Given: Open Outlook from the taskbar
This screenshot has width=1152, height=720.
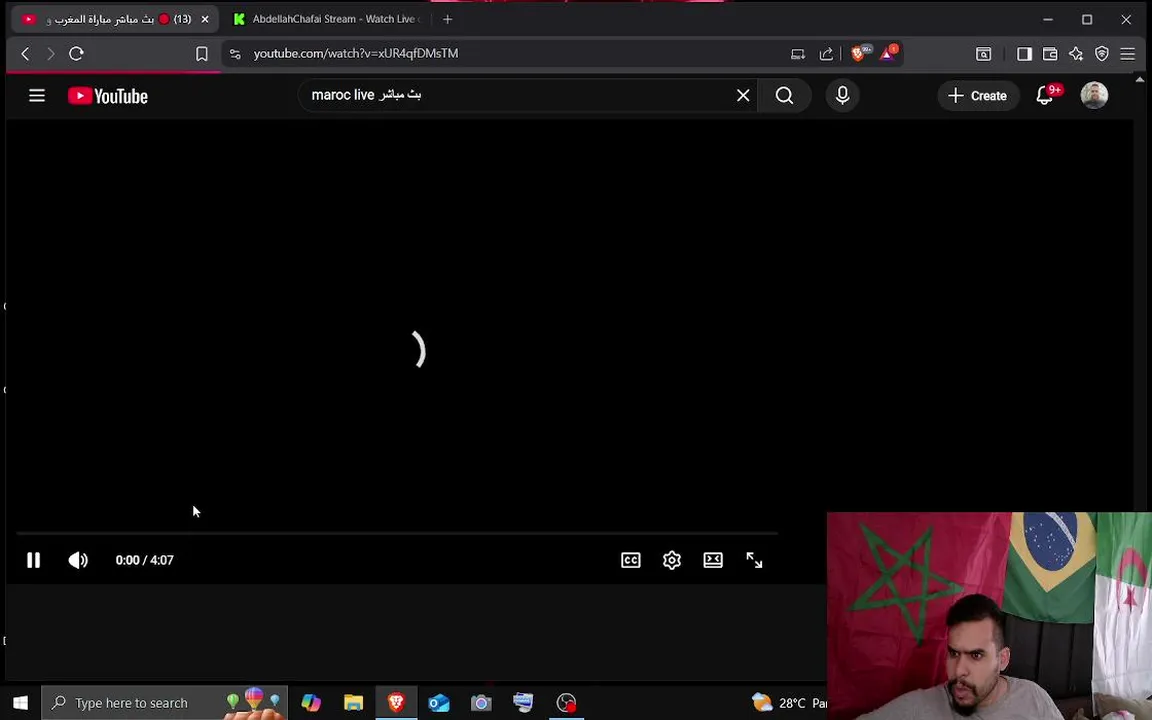Looking at the screenshot, I should (439, 703).
